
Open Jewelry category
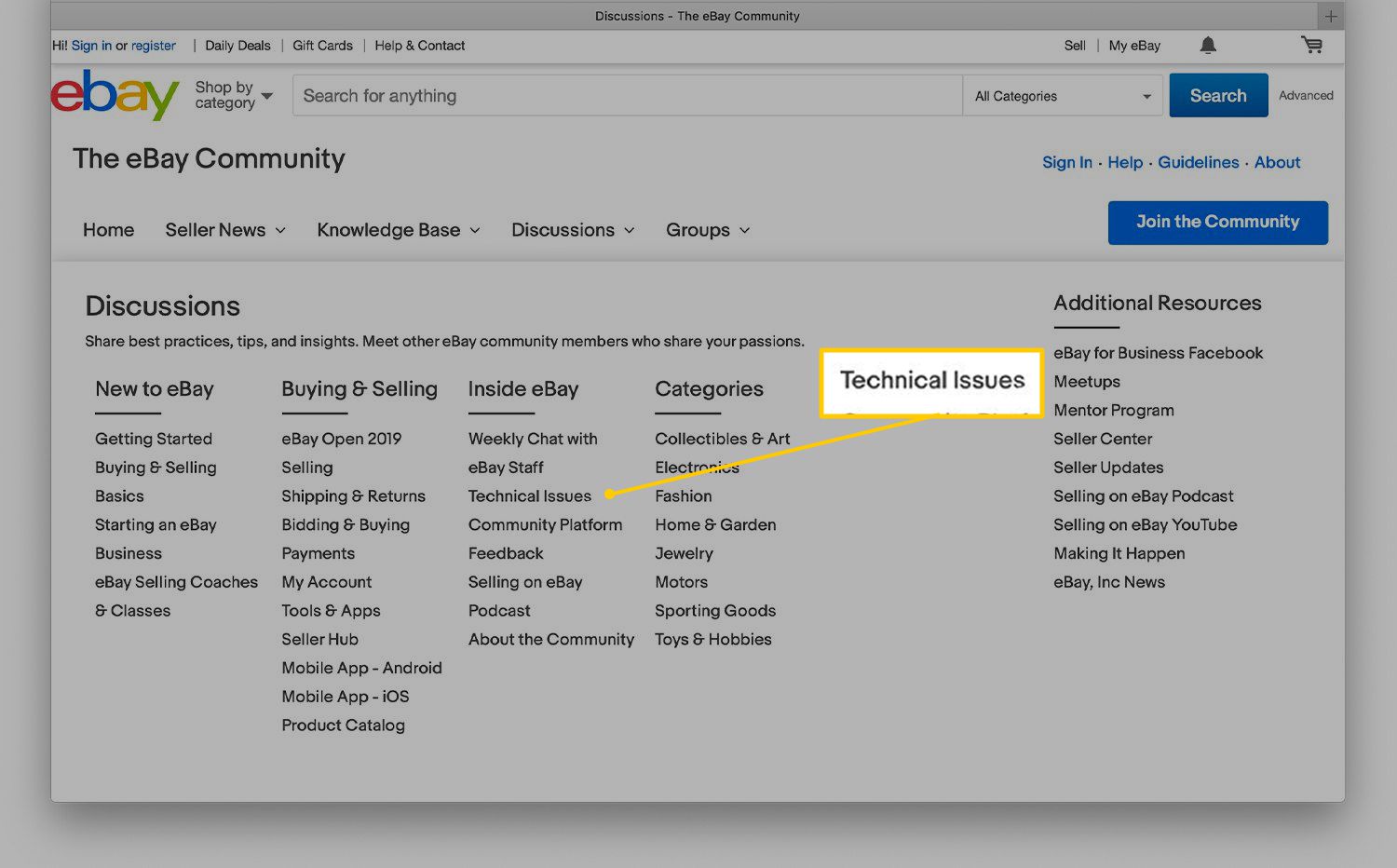(684, 553)
